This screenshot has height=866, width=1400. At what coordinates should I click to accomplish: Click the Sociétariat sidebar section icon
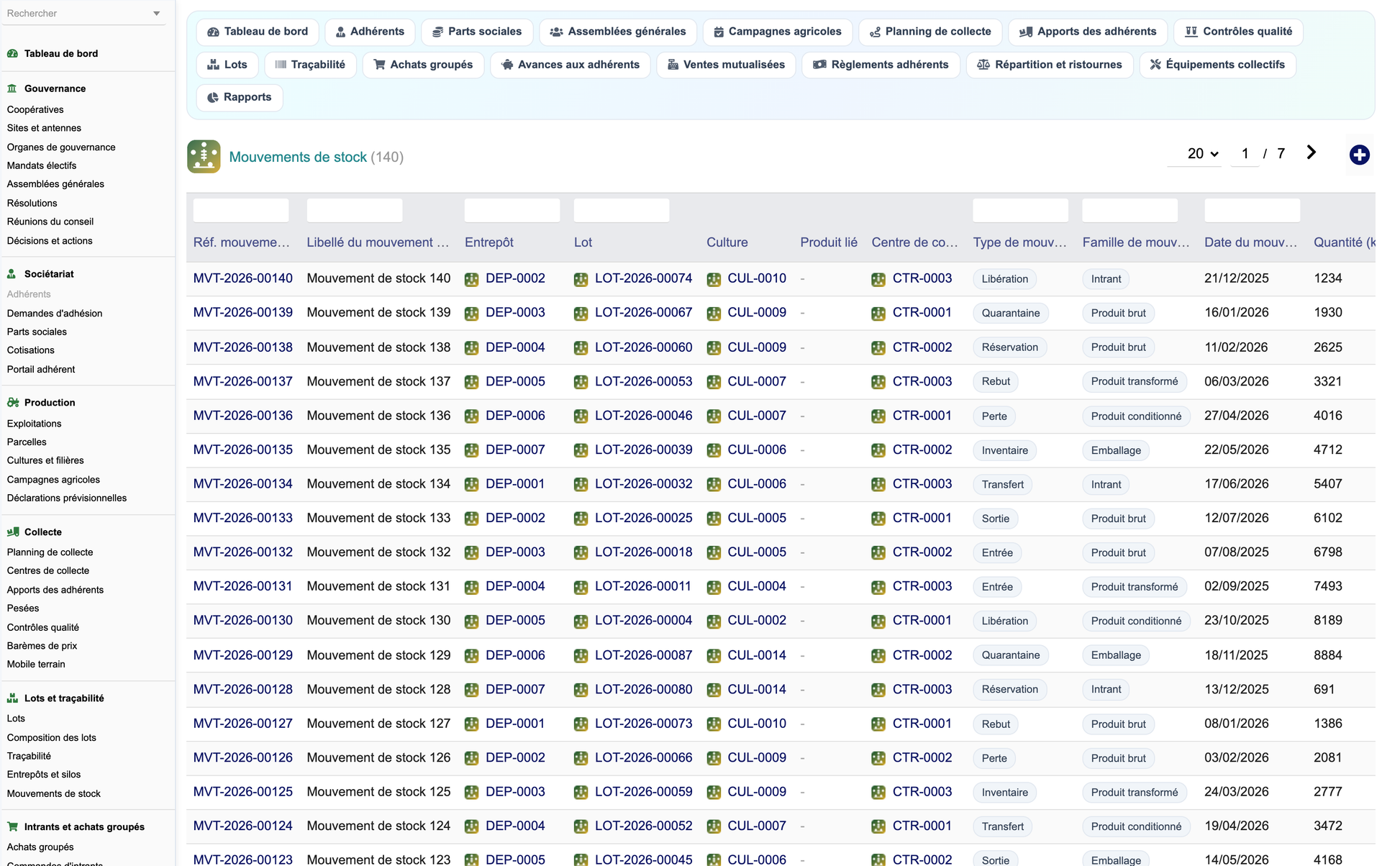(12, 274)
